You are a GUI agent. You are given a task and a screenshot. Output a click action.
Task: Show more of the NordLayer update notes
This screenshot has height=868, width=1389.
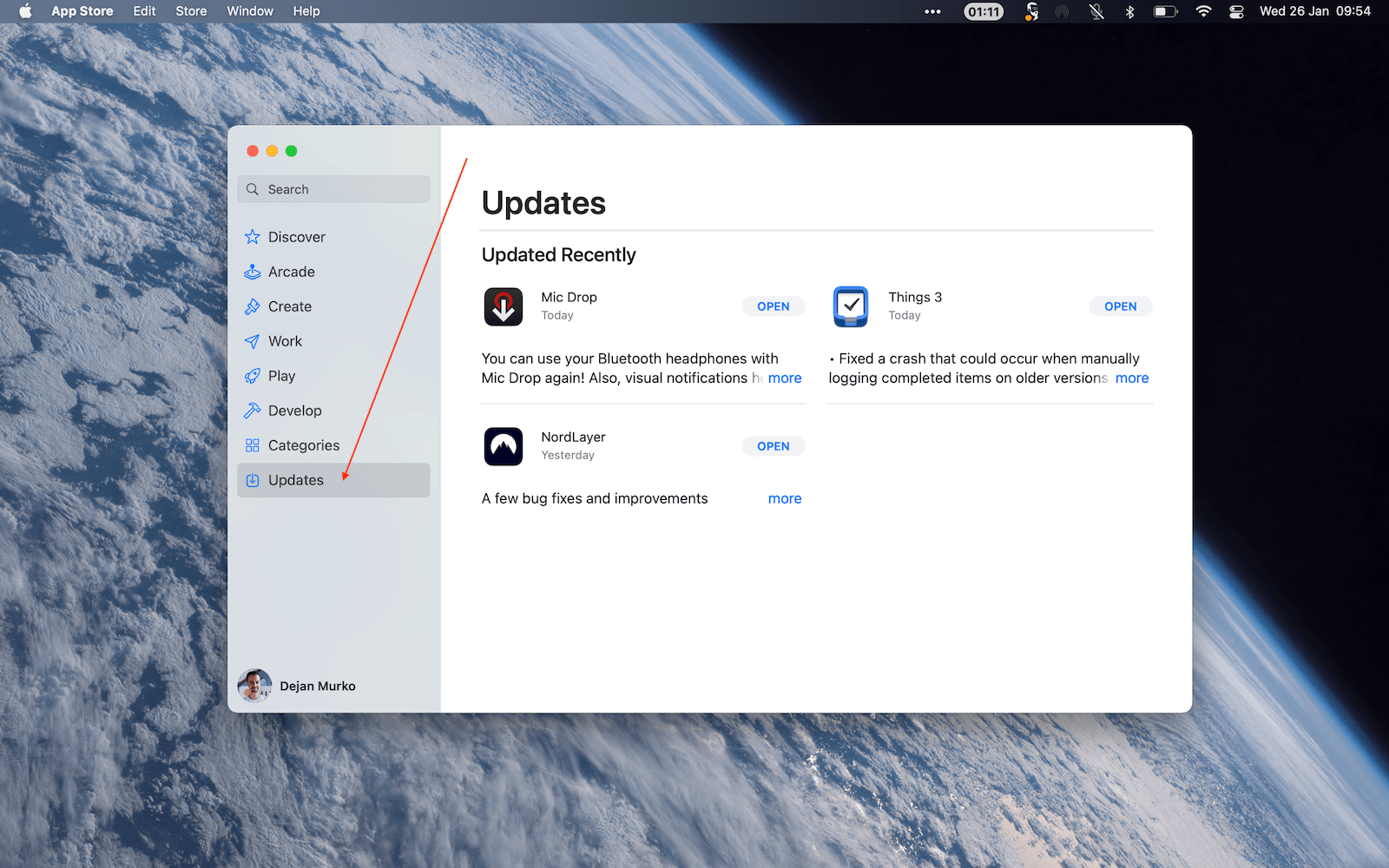pyautogui.click(x=784, y=497)
